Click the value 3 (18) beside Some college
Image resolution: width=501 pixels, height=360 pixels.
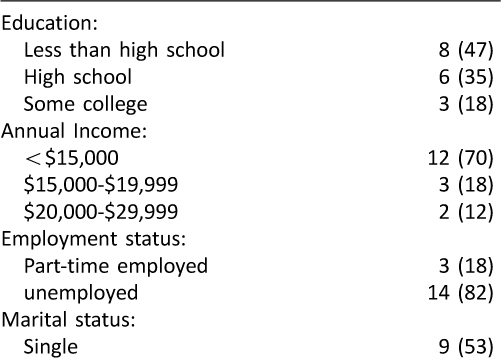pyautogui.click(x=466, y=104)
